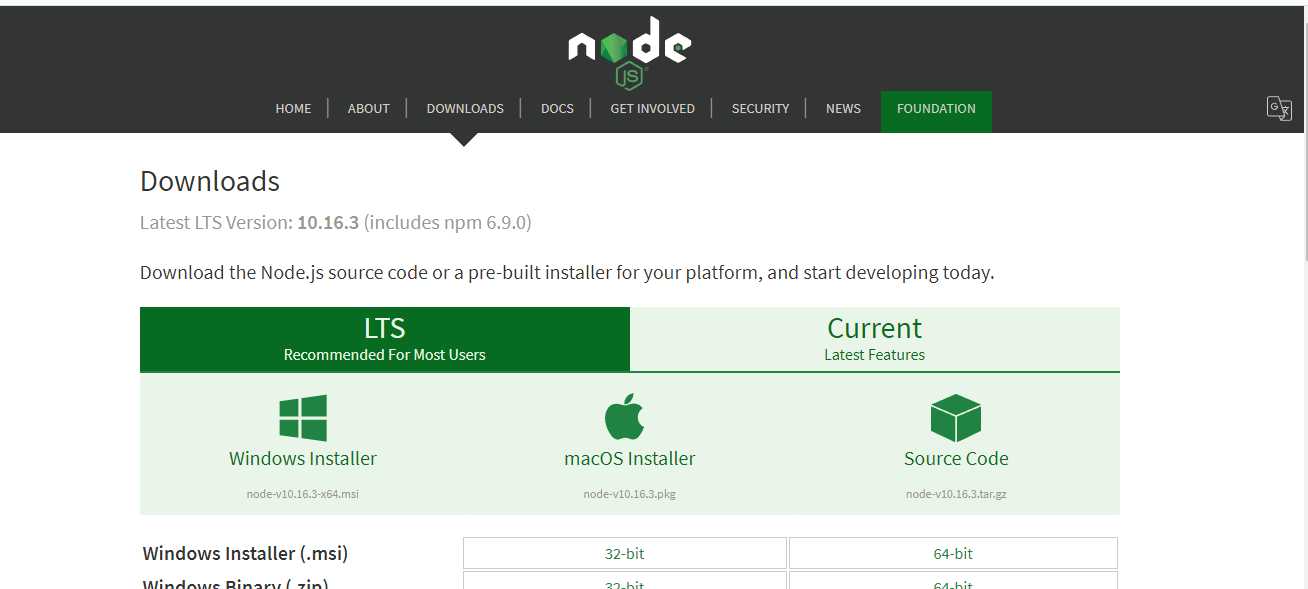
Task: Open the translation language icon
Action: click(x=1279, y=108)
